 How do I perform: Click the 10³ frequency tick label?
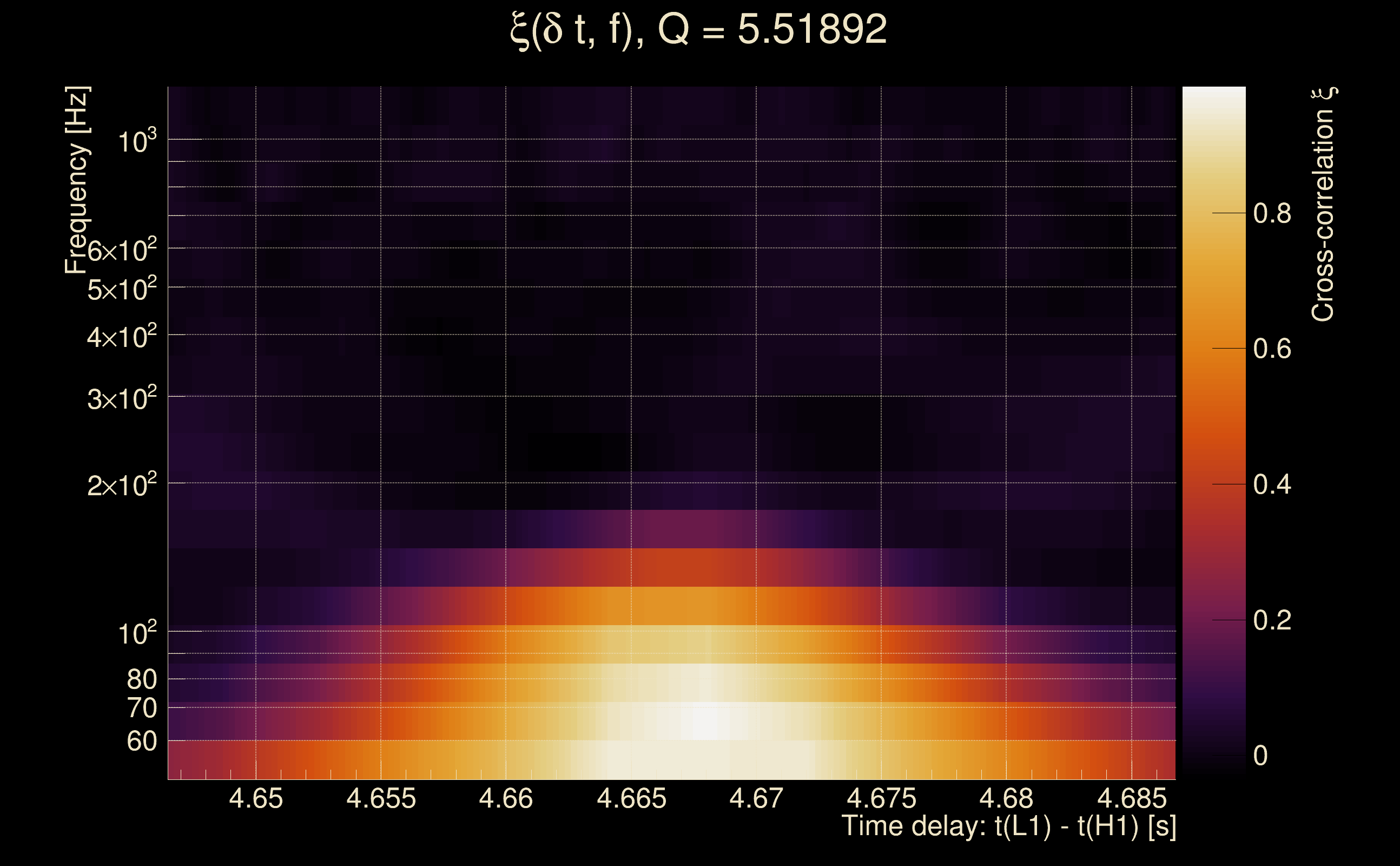(x=137, y=141)
